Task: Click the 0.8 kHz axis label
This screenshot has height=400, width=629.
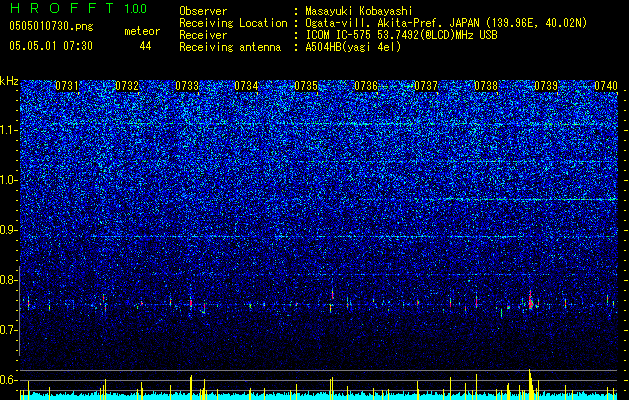Action: [9, 280]
